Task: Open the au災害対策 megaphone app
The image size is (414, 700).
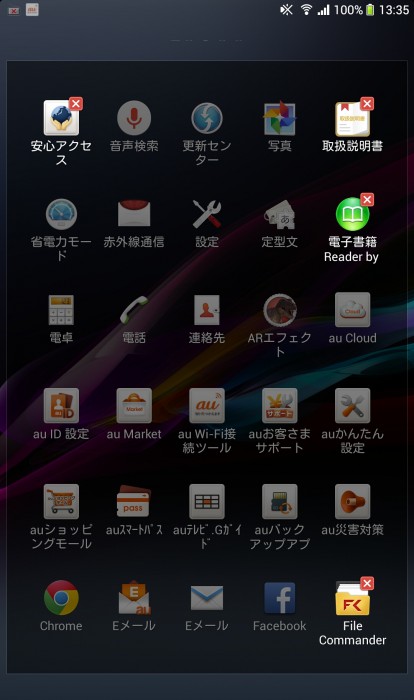Action: coord(352,501)
